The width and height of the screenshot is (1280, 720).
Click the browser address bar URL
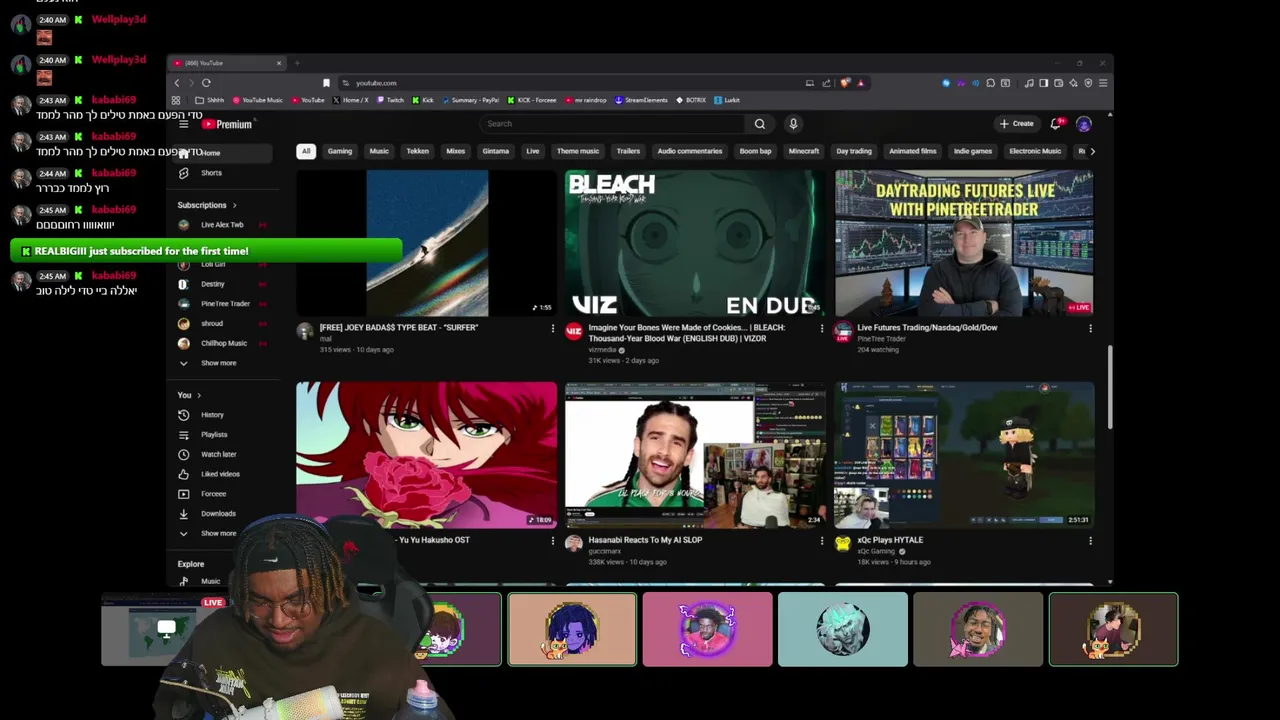[x=376, y=83]
